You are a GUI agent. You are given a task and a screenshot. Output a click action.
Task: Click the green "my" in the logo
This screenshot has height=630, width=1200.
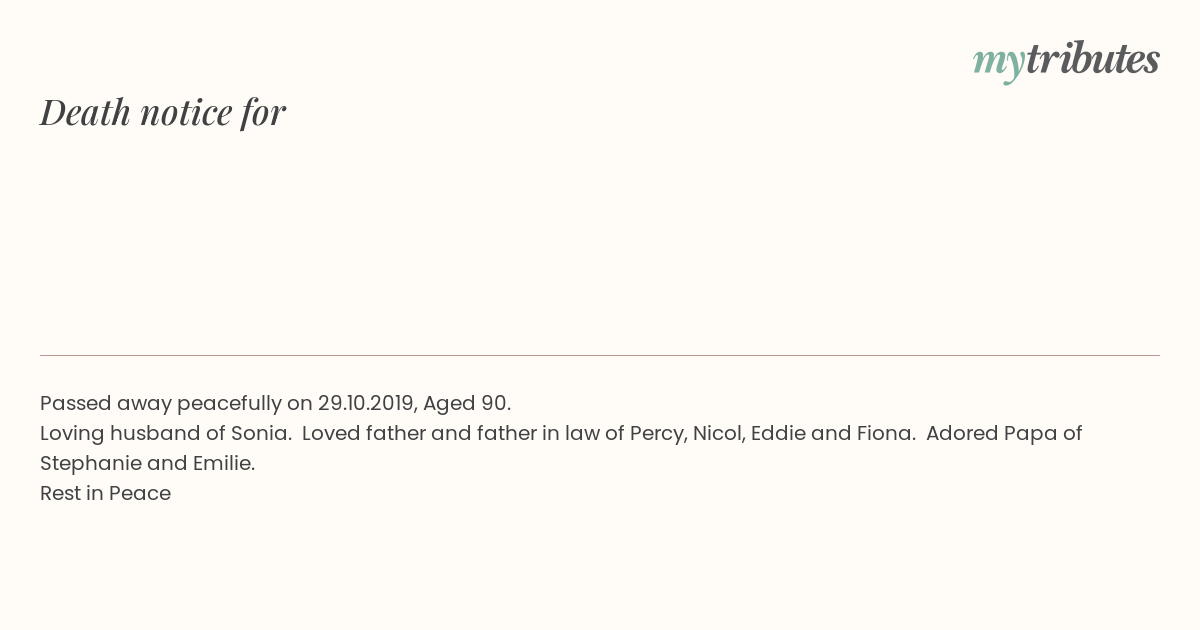coord(999,64)
